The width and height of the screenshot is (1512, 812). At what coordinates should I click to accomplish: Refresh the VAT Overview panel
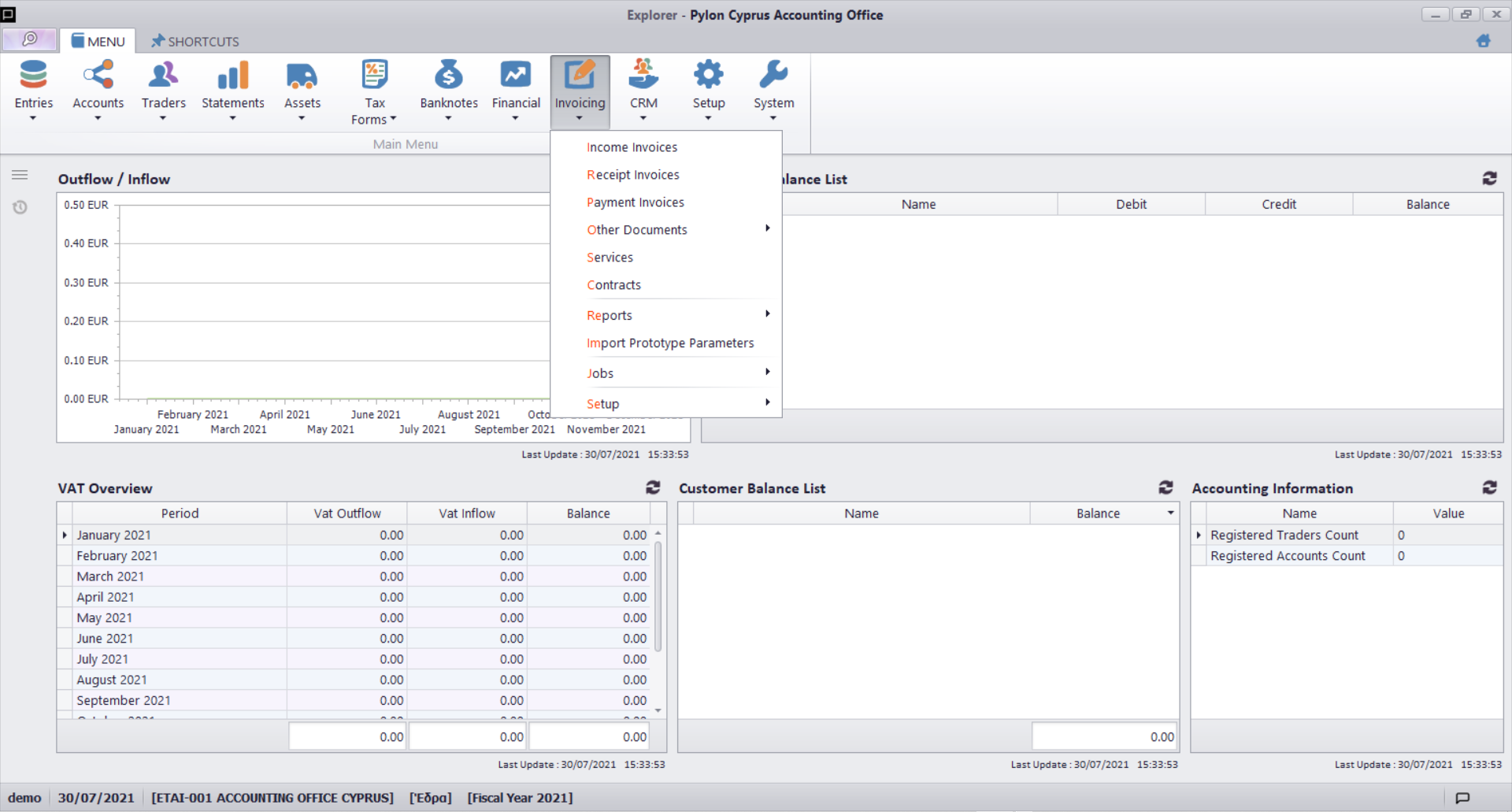tap(653, 488)
